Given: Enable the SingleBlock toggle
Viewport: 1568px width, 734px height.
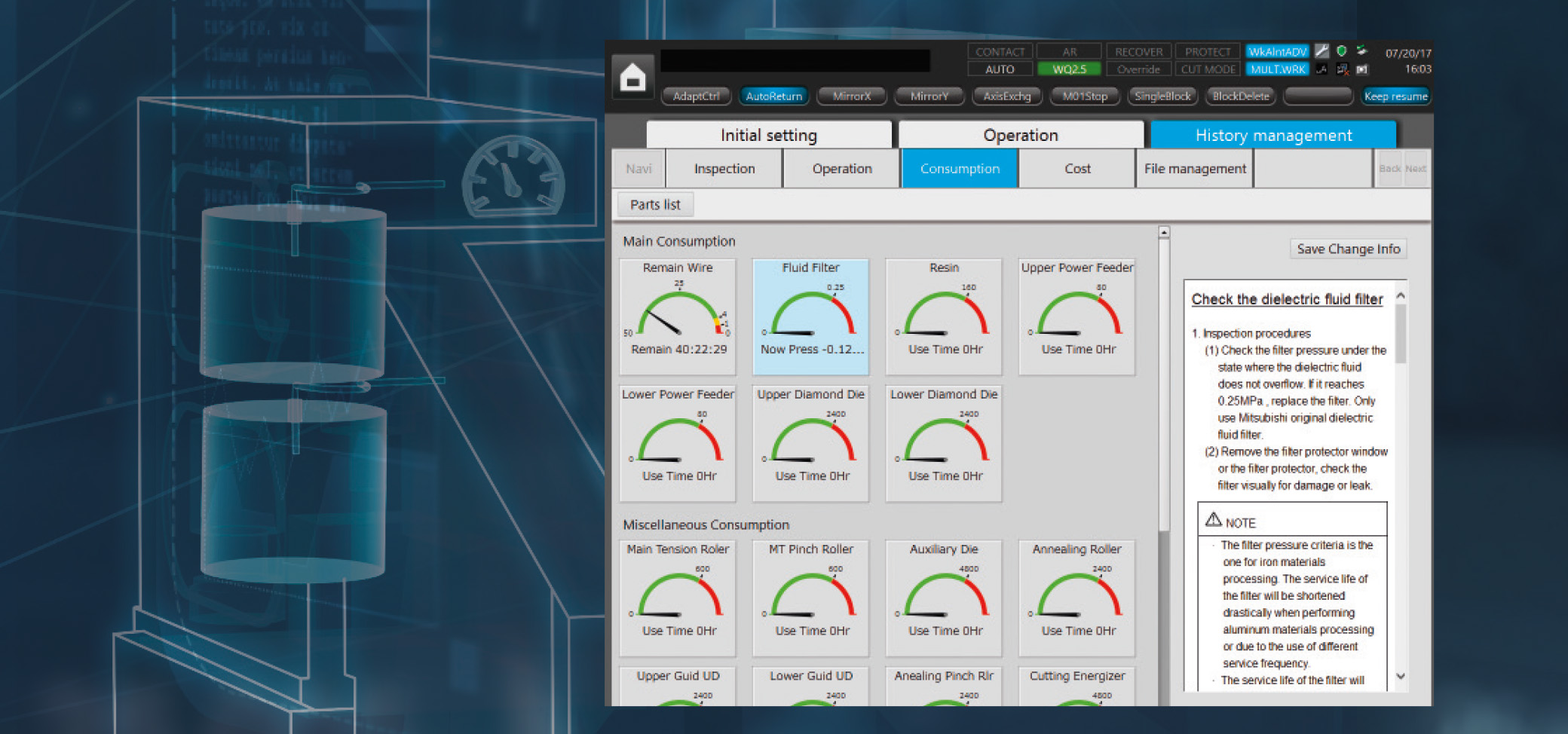Looking at the screenshot, I should coord(1162,96).
